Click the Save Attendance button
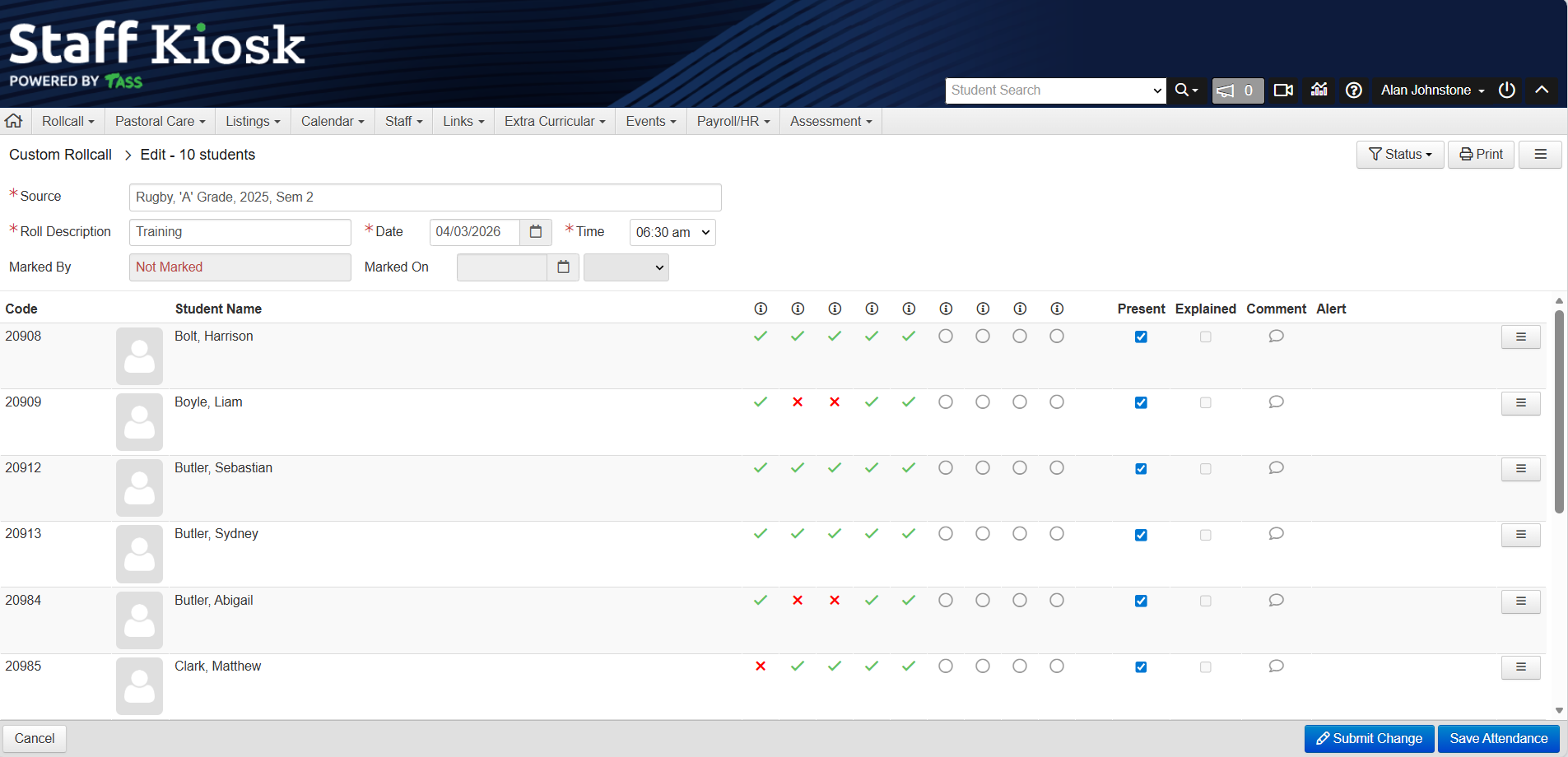This screenshot has height=757, width=1568. (1498, 738)
